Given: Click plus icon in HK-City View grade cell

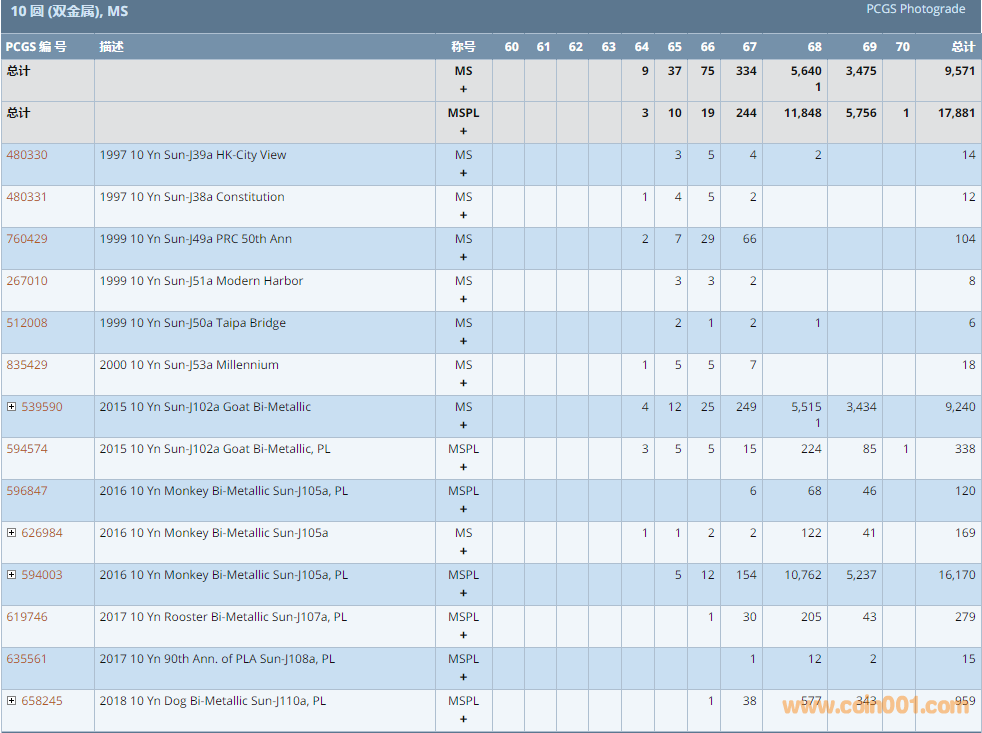Looking at the screenshot, I should click(x=463, y=173).
